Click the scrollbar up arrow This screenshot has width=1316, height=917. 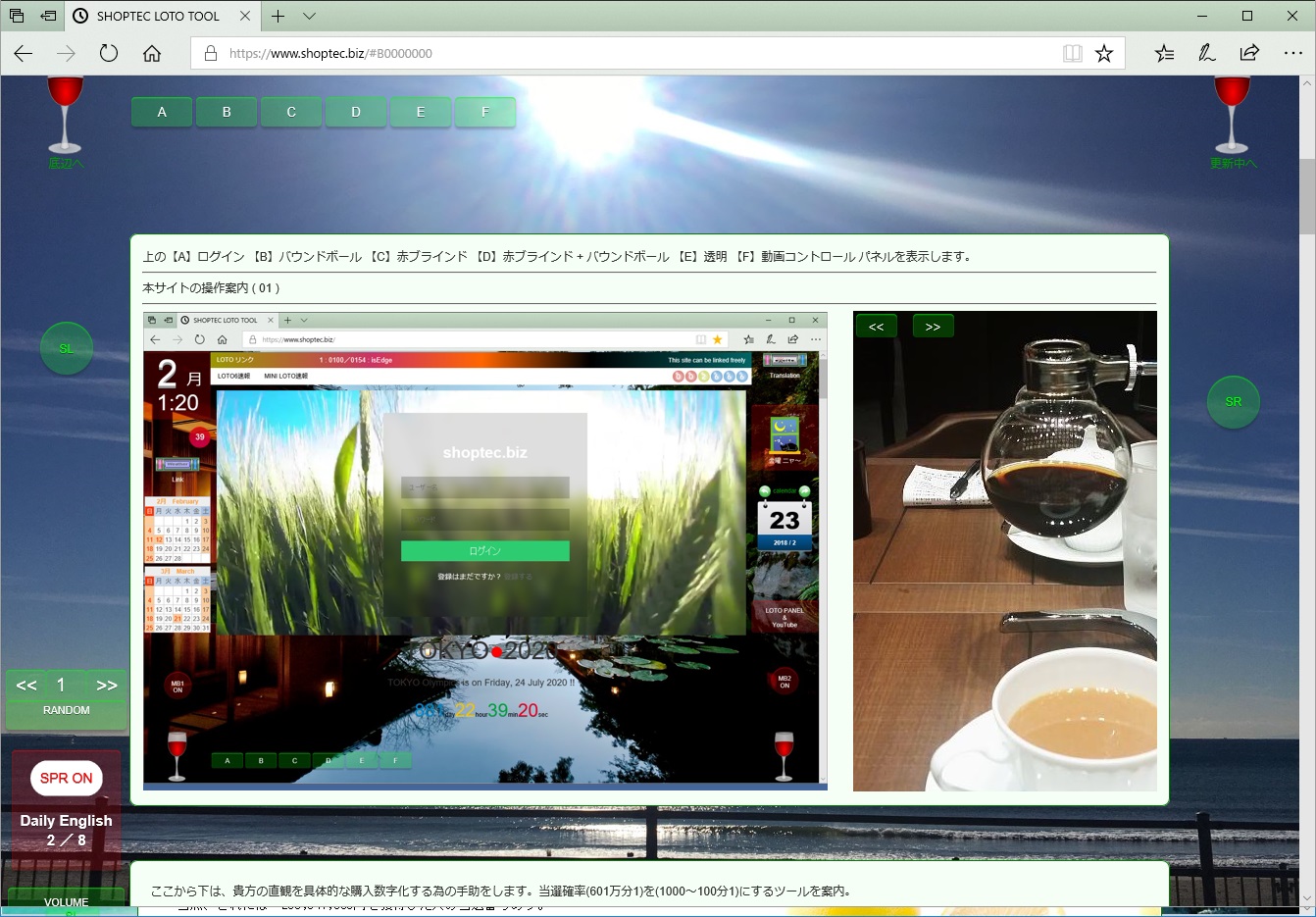point(1307,84)
